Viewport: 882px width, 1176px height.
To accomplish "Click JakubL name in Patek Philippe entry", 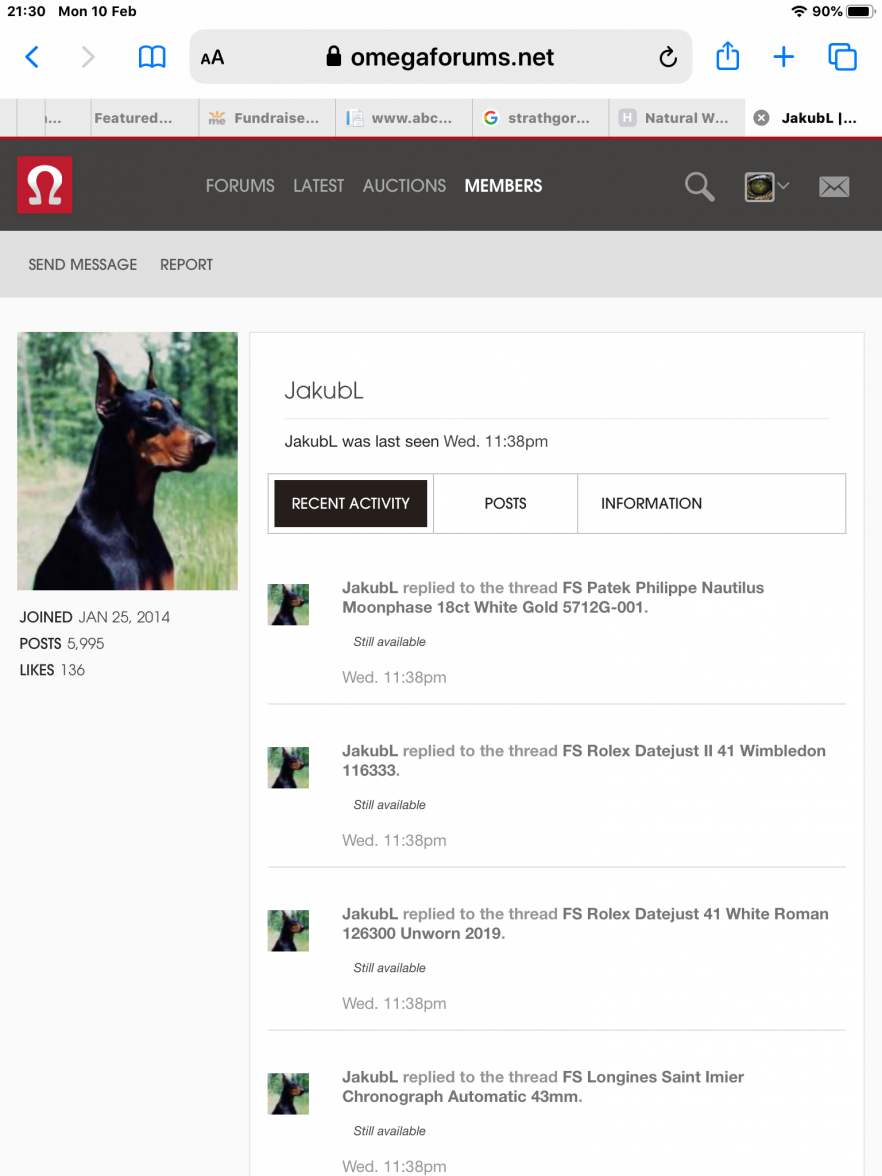I will [370, 587].
